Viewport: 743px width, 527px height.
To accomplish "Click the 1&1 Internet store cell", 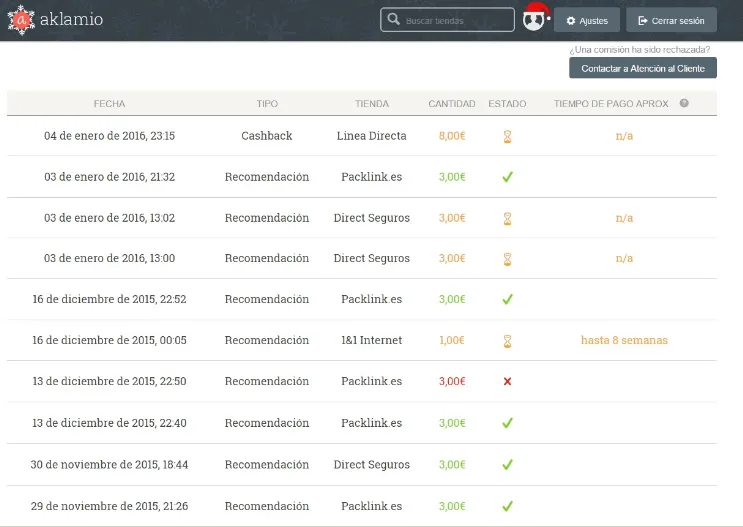I will tap(372, 340).
